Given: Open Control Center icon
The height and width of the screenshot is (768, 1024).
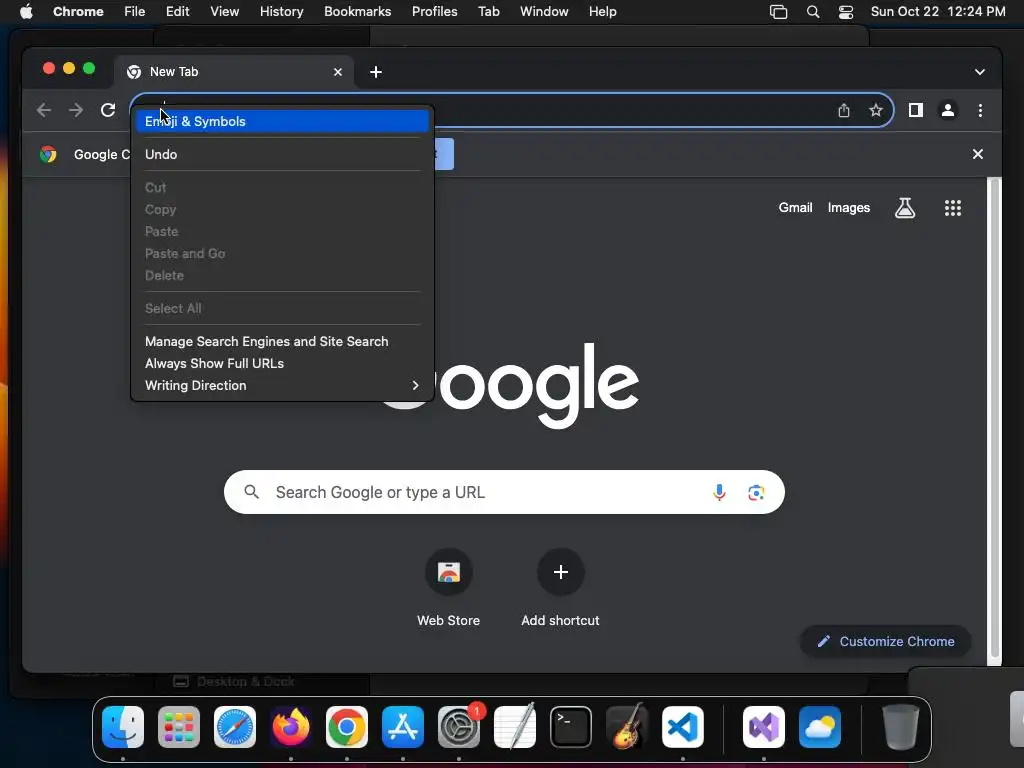Looking at the screenshot, I should tap(846, 12).
